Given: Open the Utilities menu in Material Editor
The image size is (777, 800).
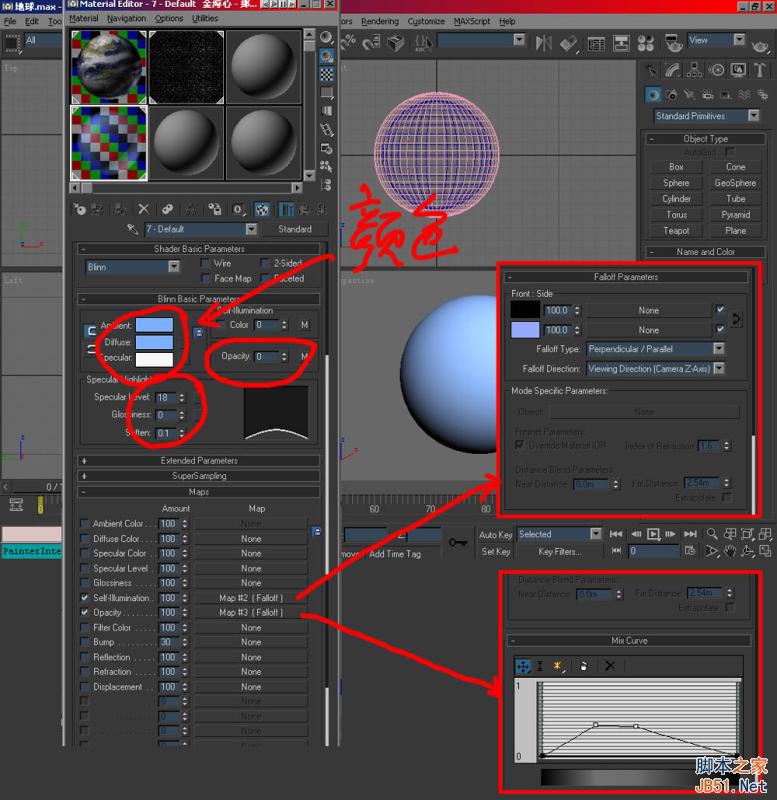Looking at the screenshot, I should coord(205,18).
